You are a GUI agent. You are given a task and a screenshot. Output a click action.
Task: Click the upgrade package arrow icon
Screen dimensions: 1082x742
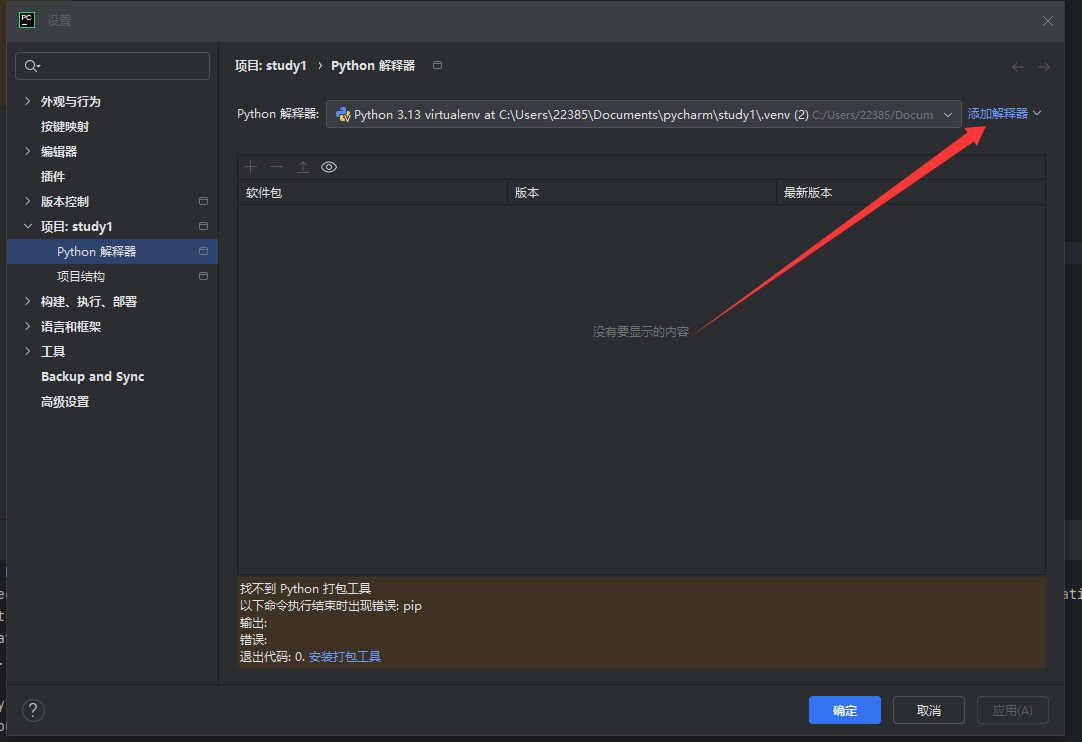[x=303, y=166]
